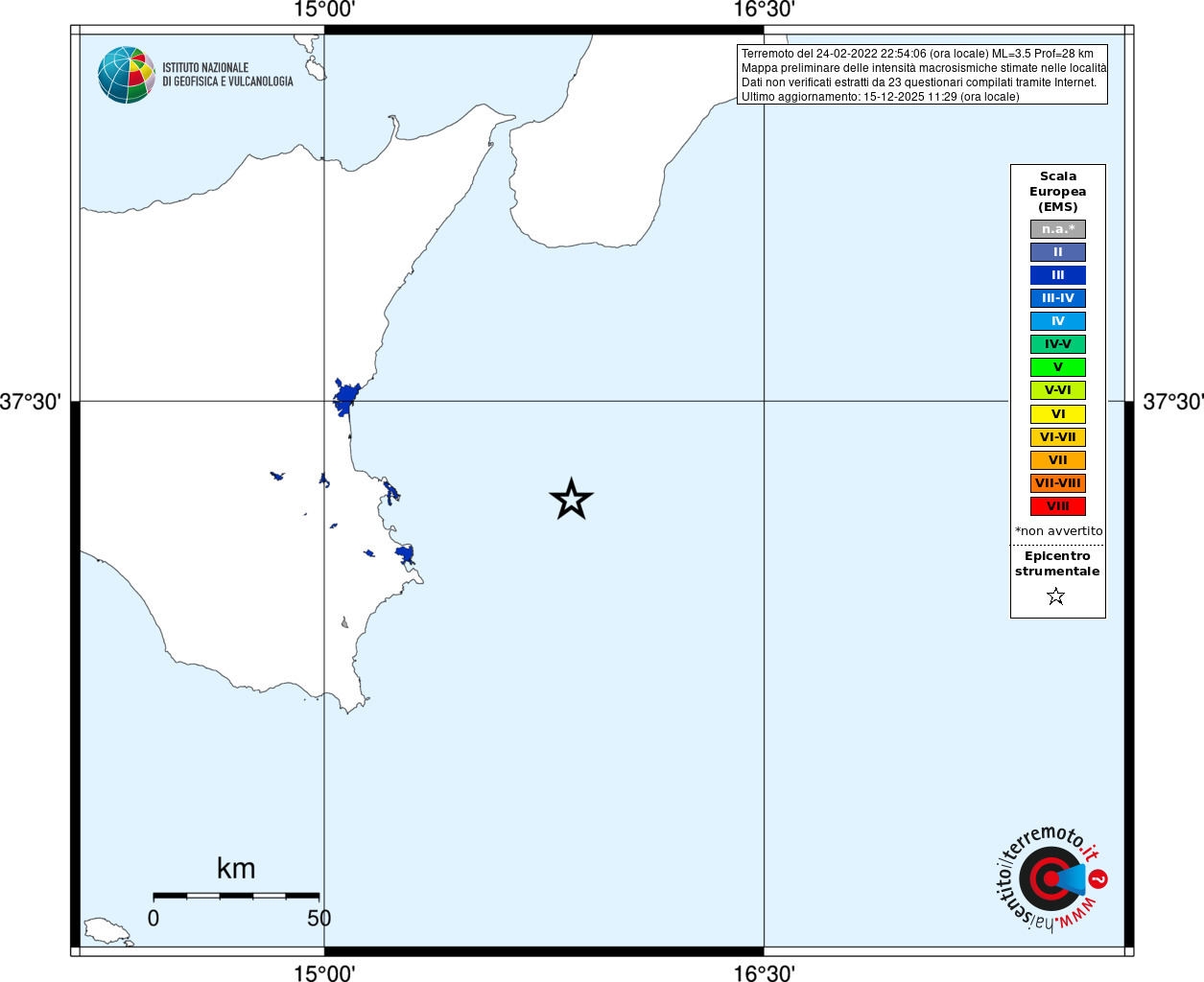1204x982 pixels.
Task: Click the black and white scale bar
Action: pyautogui.click(x=236, y=896)
